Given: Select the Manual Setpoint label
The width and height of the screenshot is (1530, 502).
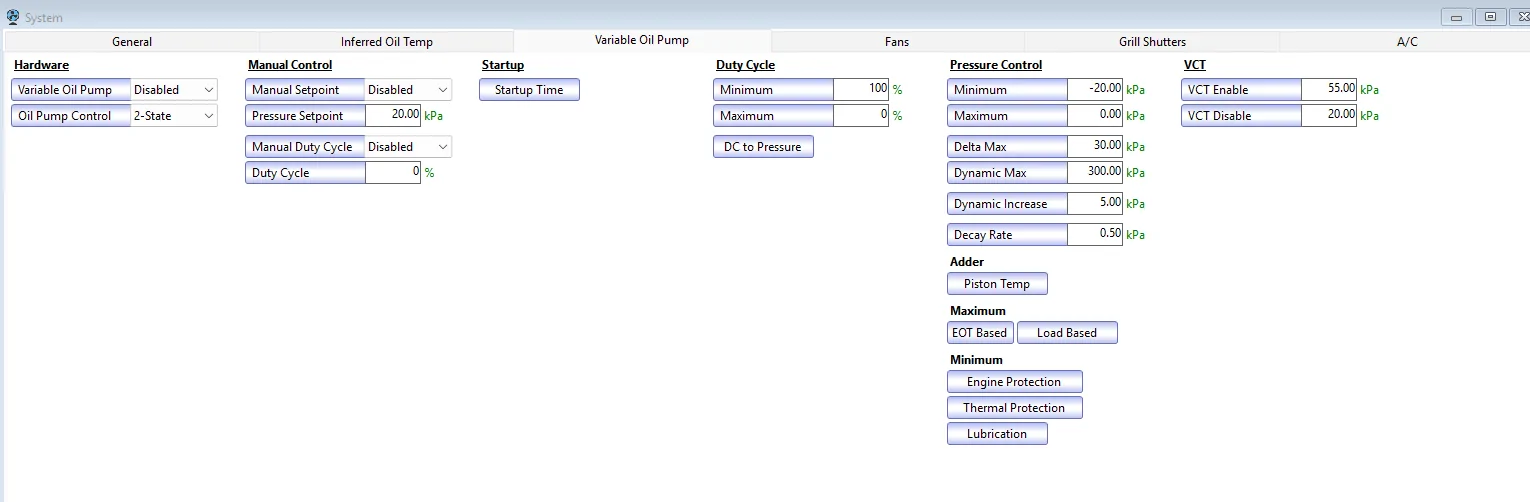Looking at the screenshot, I should click(305, 90).
